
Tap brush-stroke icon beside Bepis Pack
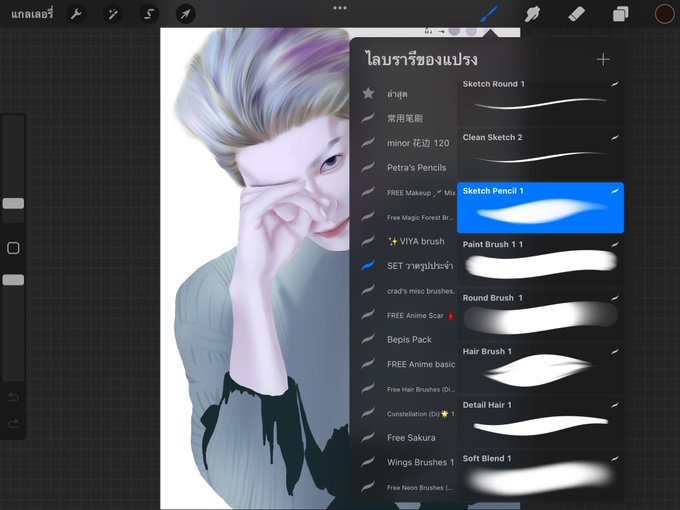368,339
